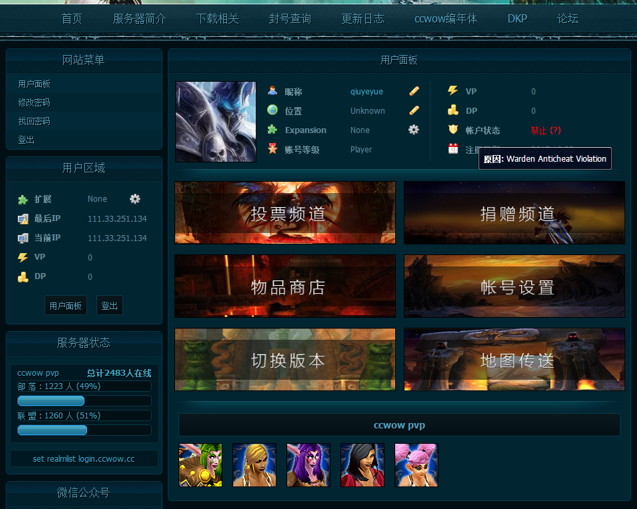Go to 首页 in top navigation
Image resolution: width=637 pixels, height=509 pixels.
[72, 19]
